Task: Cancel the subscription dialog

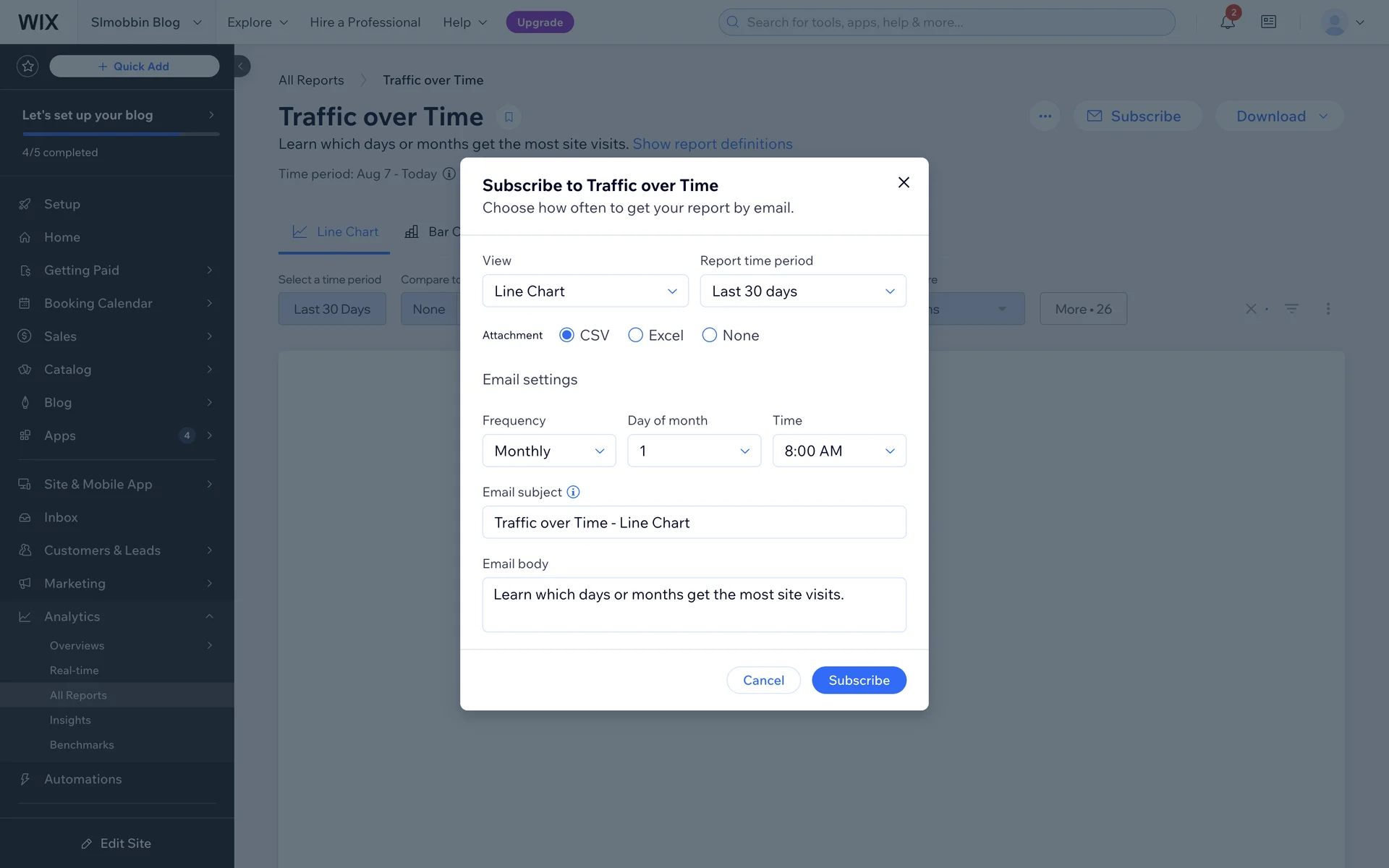Action: [763, 680]
